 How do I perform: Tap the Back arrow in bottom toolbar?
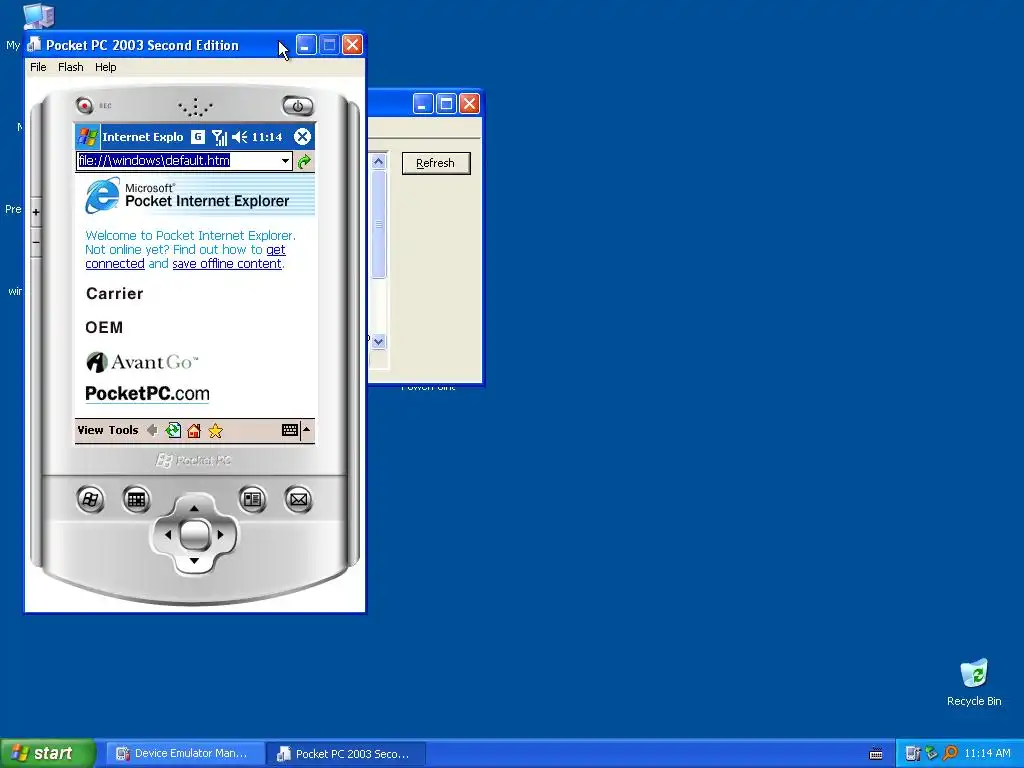point(152,430)
